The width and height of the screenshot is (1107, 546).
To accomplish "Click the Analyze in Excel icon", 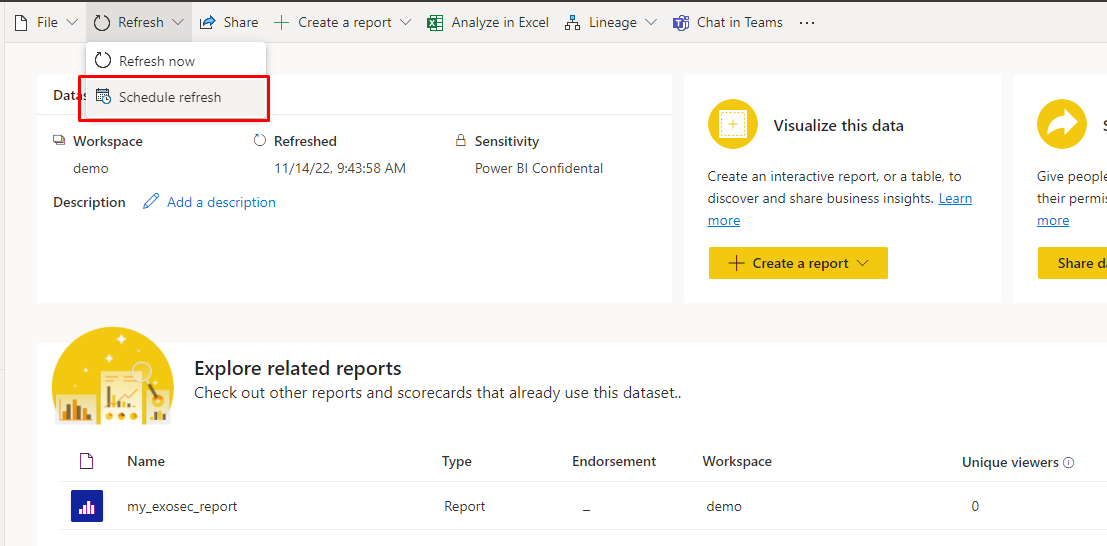I will [x=435, y=22].
